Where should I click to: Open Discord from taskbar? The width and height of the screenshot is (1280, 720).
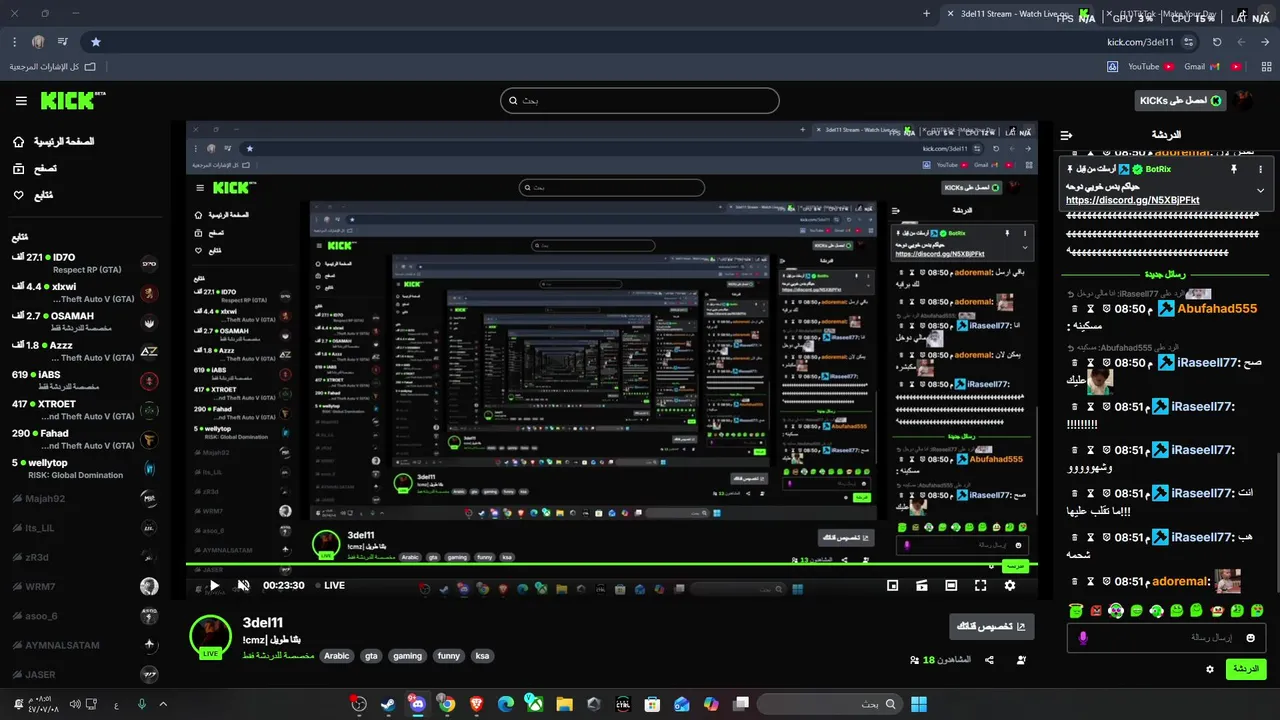point(417,704)
